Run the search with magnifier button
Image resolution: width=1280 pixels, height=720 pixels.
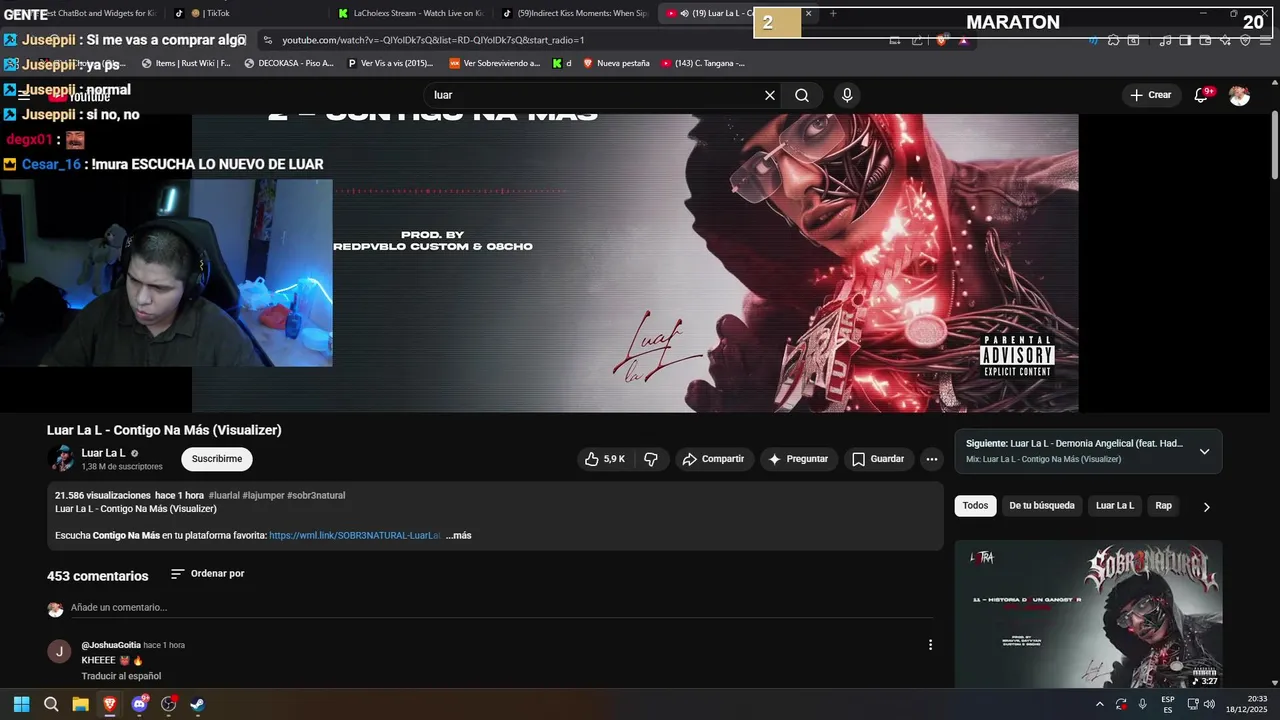(x=802, y=95)
